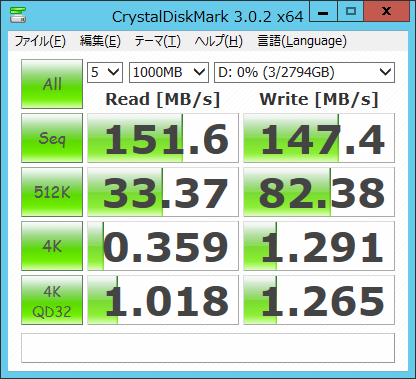Maximize the CrystalDiskMark window

coord(351,12)
